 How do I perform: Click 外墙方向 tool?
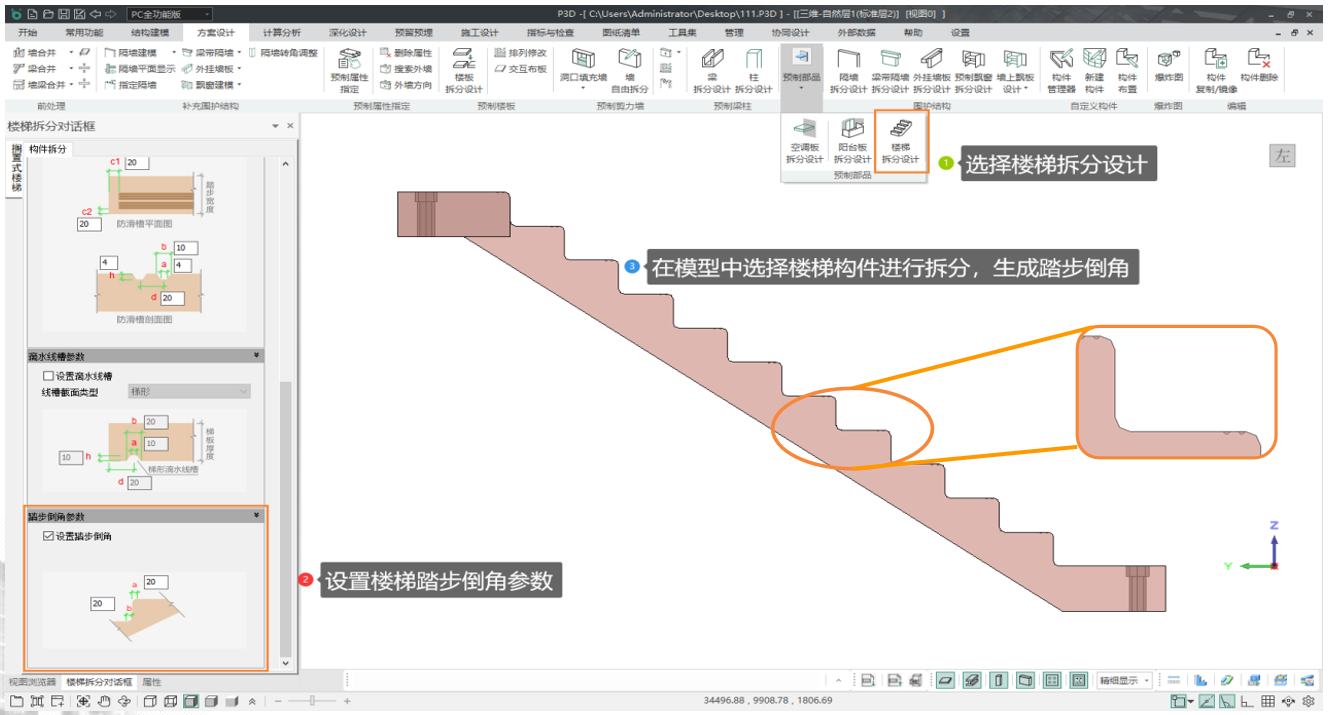click(405, 85)
